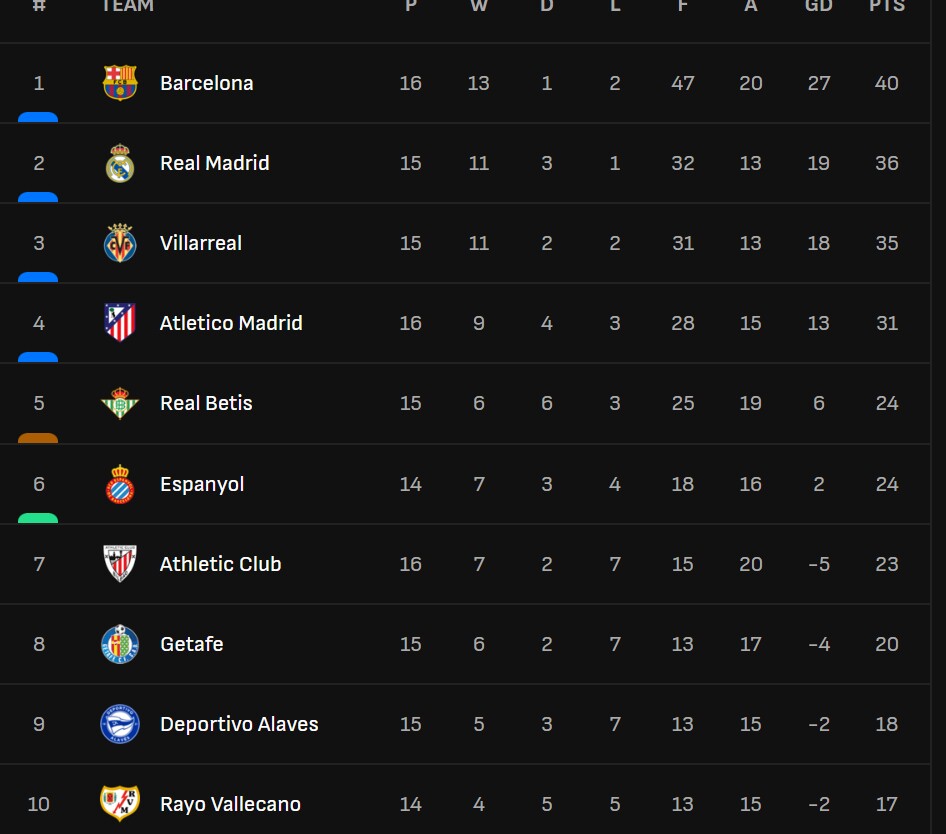Click the Atletico Madrid club crest
Image resolution: width=946 pixels, height=834 pixels.
120,323
